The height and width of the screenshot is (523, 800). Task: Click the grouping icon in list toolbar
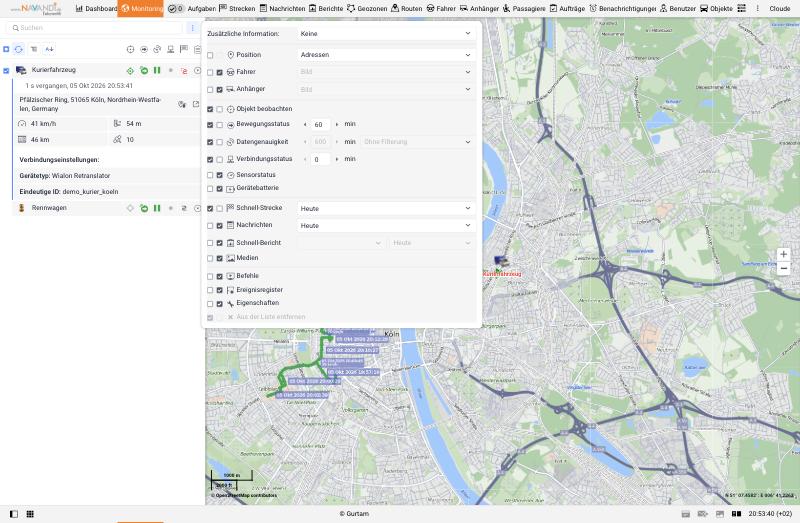[x=34, y=49]
